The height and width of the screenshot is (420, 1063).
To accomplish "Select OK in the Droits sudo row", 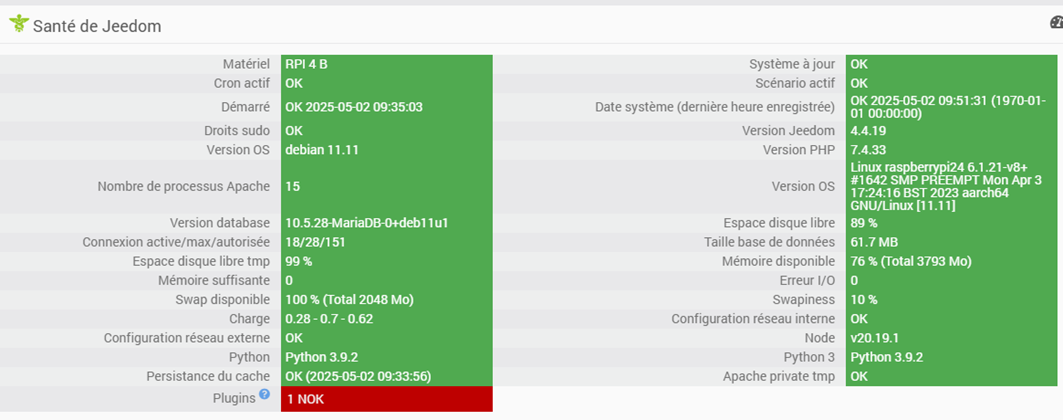I will click(x=294, y=131).
